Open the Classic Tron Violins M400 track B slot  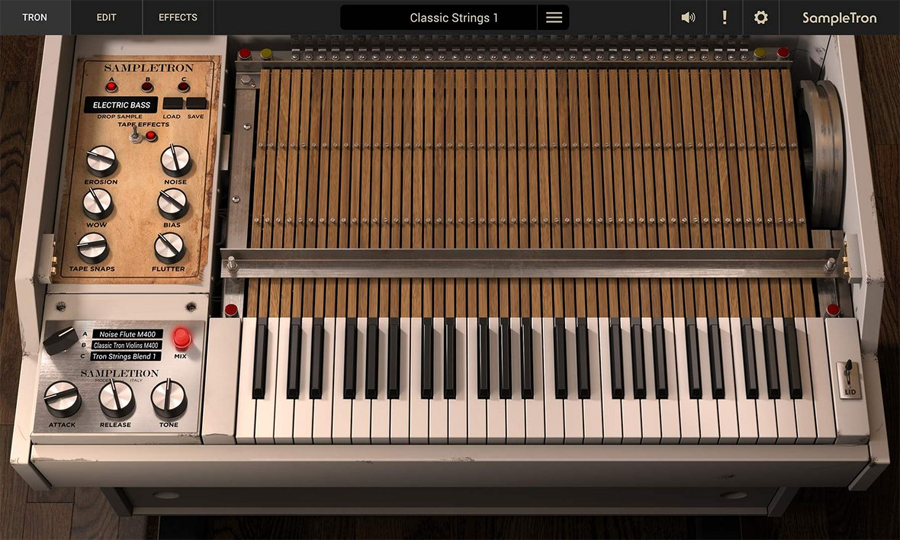(126, 345)
